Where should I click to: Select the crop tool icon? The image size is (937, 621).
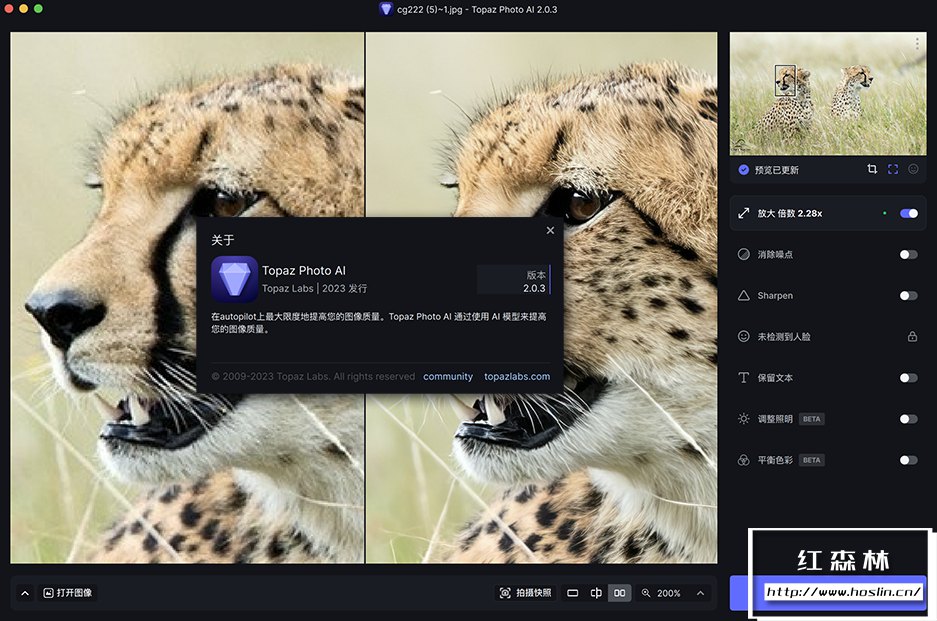point(872,169)
